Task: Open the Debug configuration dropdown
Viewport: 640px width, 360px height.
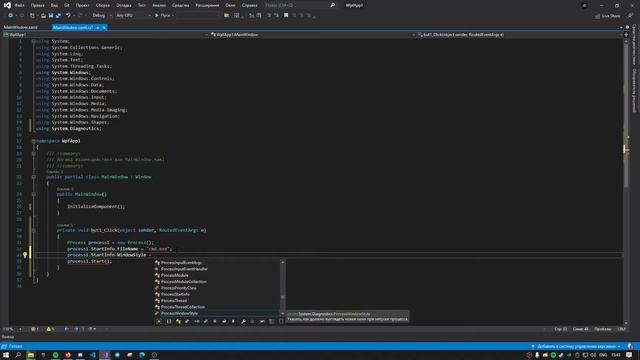Action: point(102,15)
